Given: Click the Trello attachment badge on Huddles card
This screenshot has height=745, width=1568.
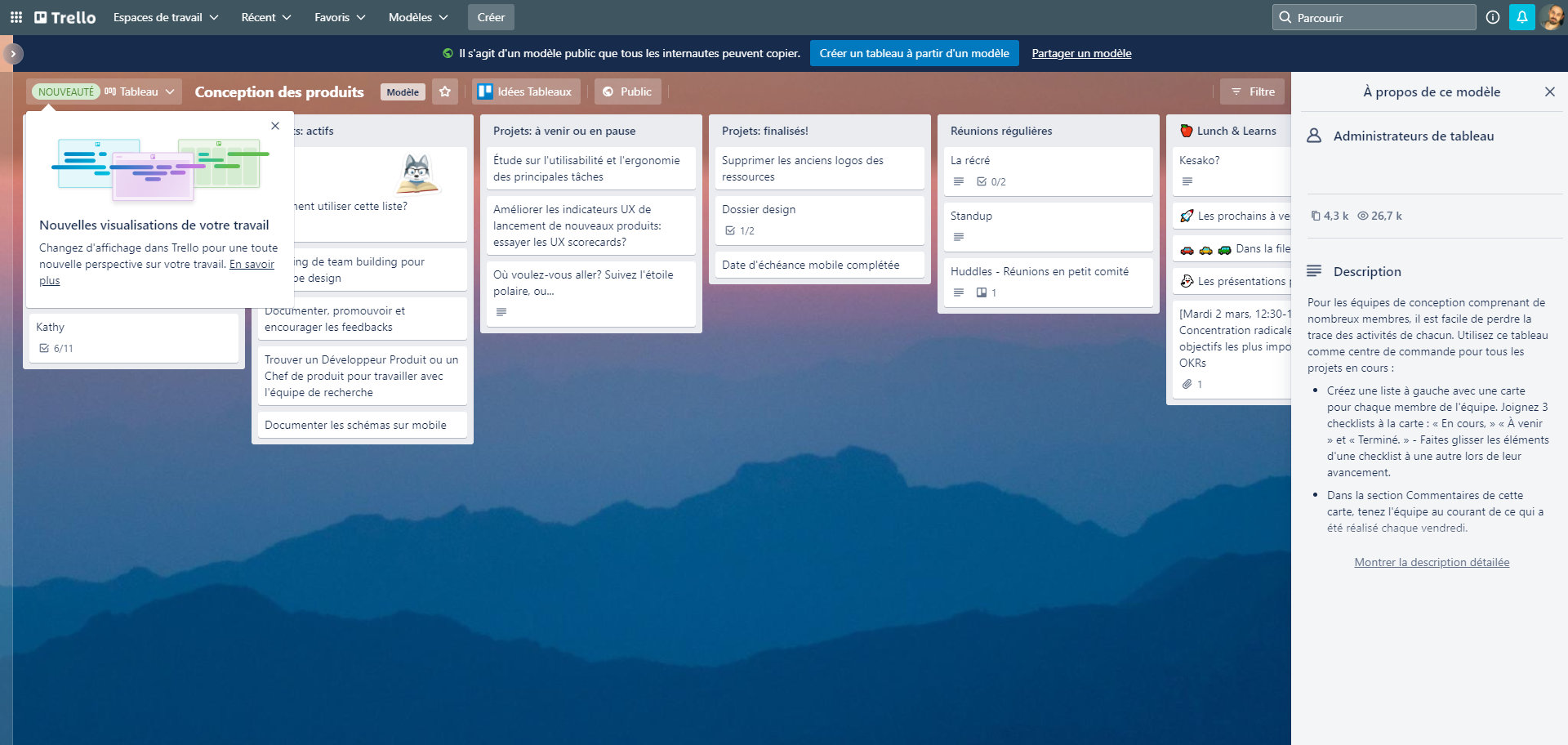Looking at the screenshot, I should pos(987,292).
